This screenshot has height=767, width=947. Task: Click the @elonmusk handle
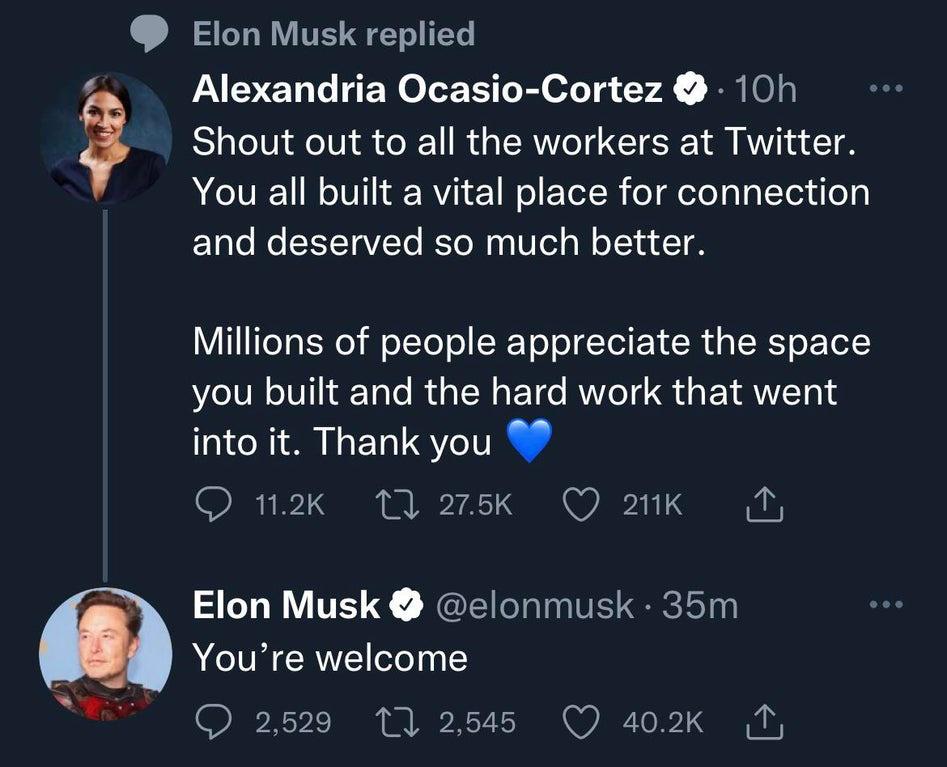pyautogui.click(x=536, y=605)
